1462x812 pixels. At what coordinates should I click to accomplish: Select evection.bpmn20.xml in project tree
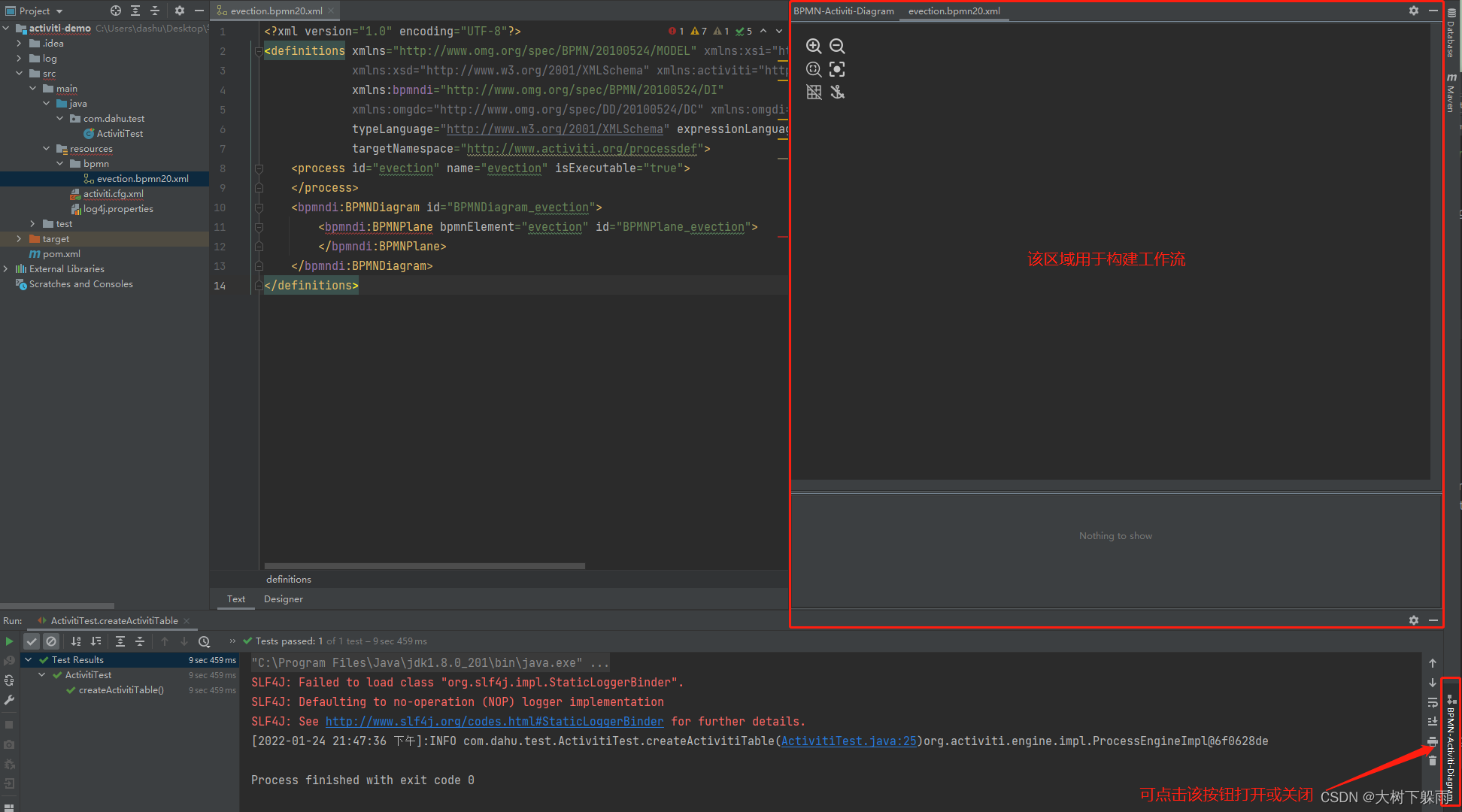(141, 178)
